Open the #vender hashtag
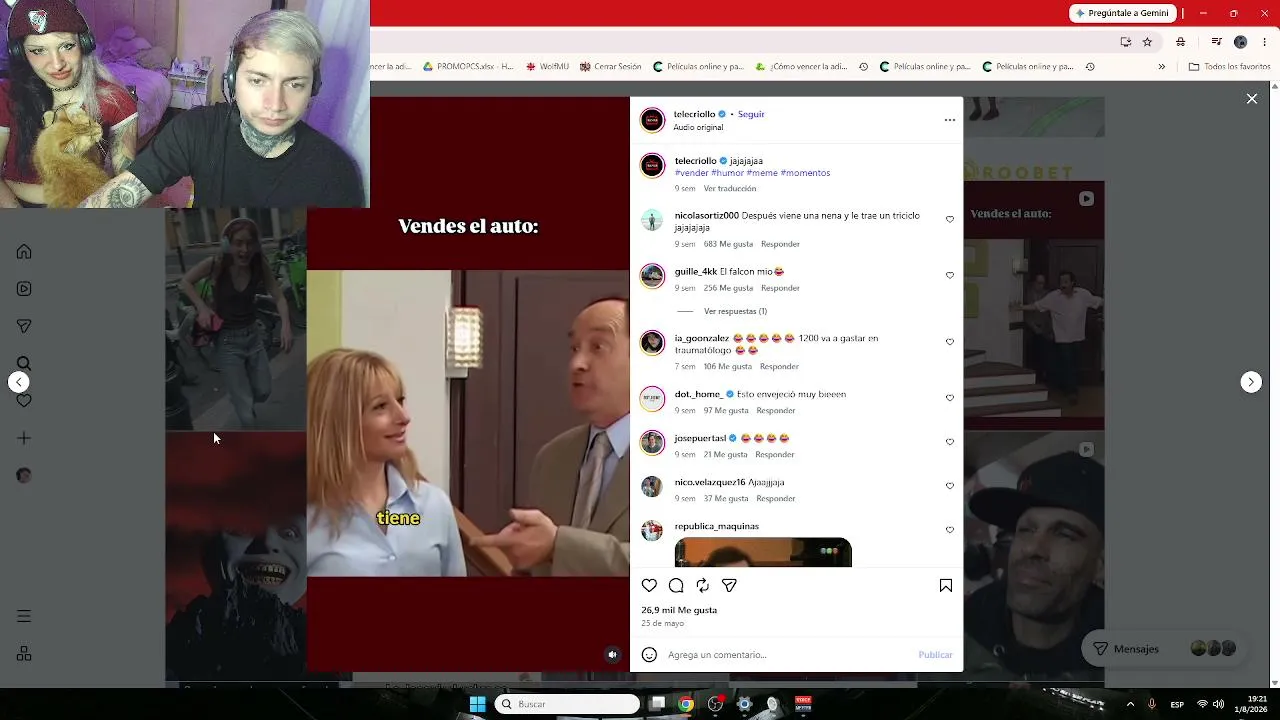Screen dimensions: 1280x720 click(x=691, y=173)
